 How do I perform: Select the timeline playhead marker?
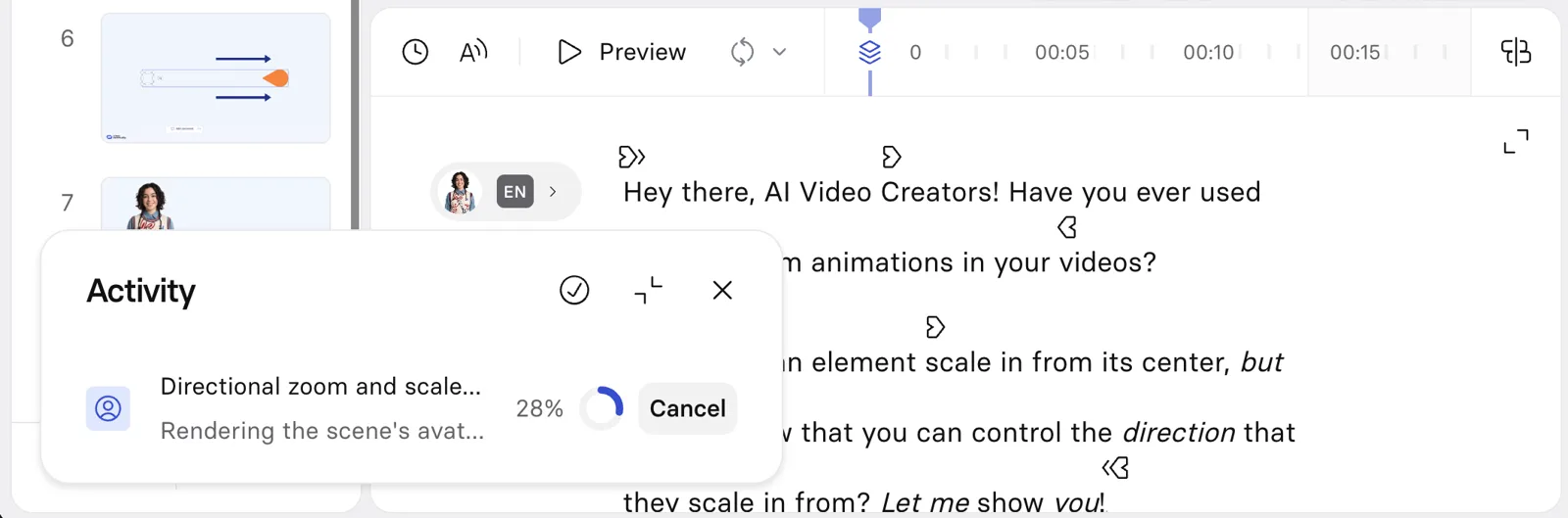click(869, 19)
